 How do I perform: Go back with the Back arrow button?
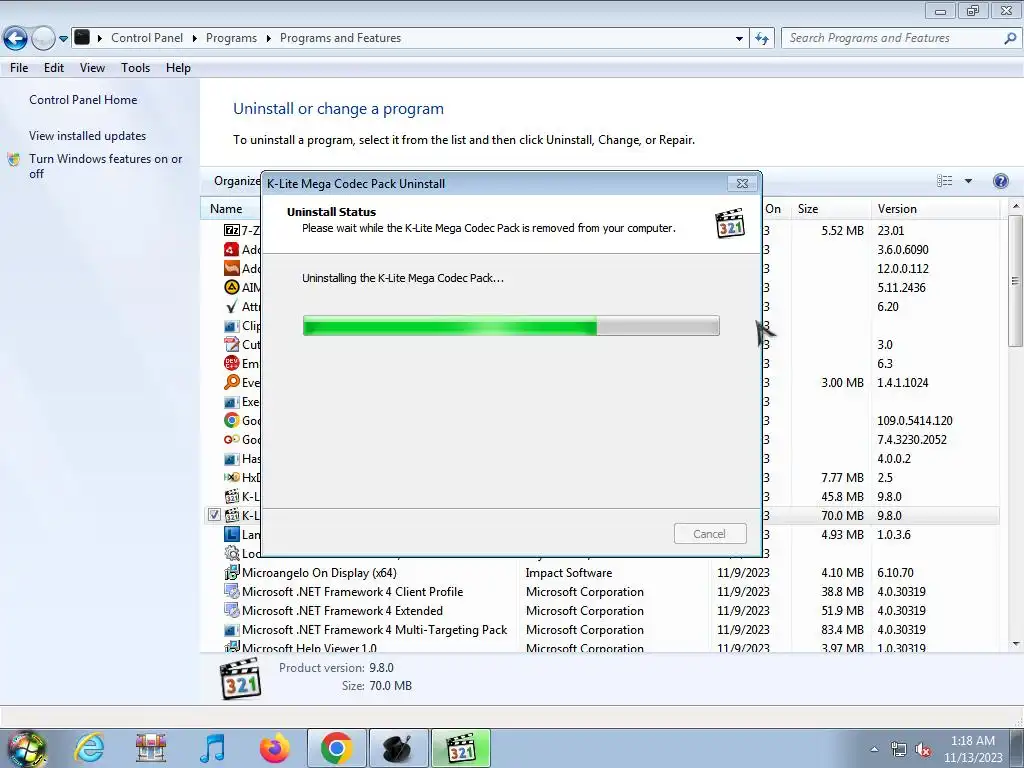[x=15, y=39]
